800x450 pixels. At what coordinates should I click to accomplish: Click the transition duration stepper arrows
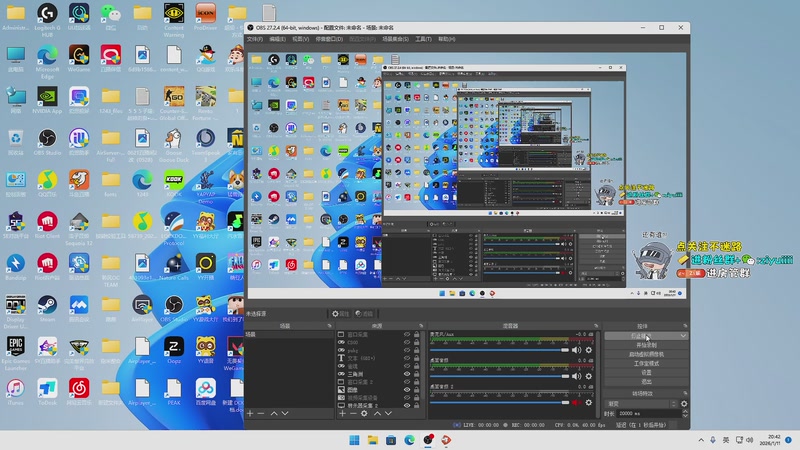click(685, 414)
